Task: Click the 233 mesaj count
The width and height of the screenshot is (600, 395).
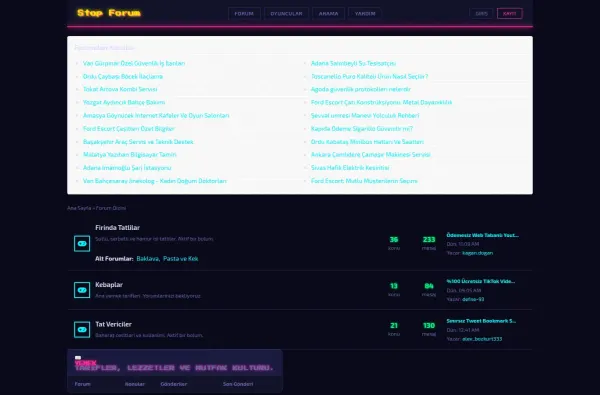Action: pyautogui.click(x=429, y=240)
